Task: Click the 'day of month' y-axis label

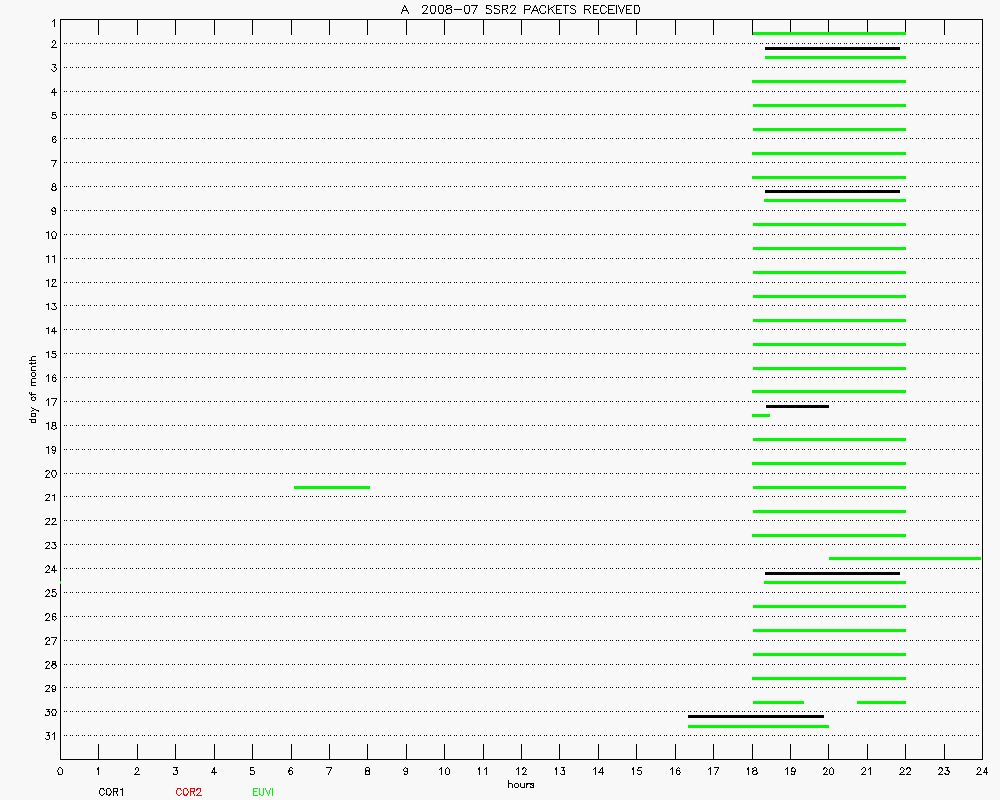Action: [33, 389]
